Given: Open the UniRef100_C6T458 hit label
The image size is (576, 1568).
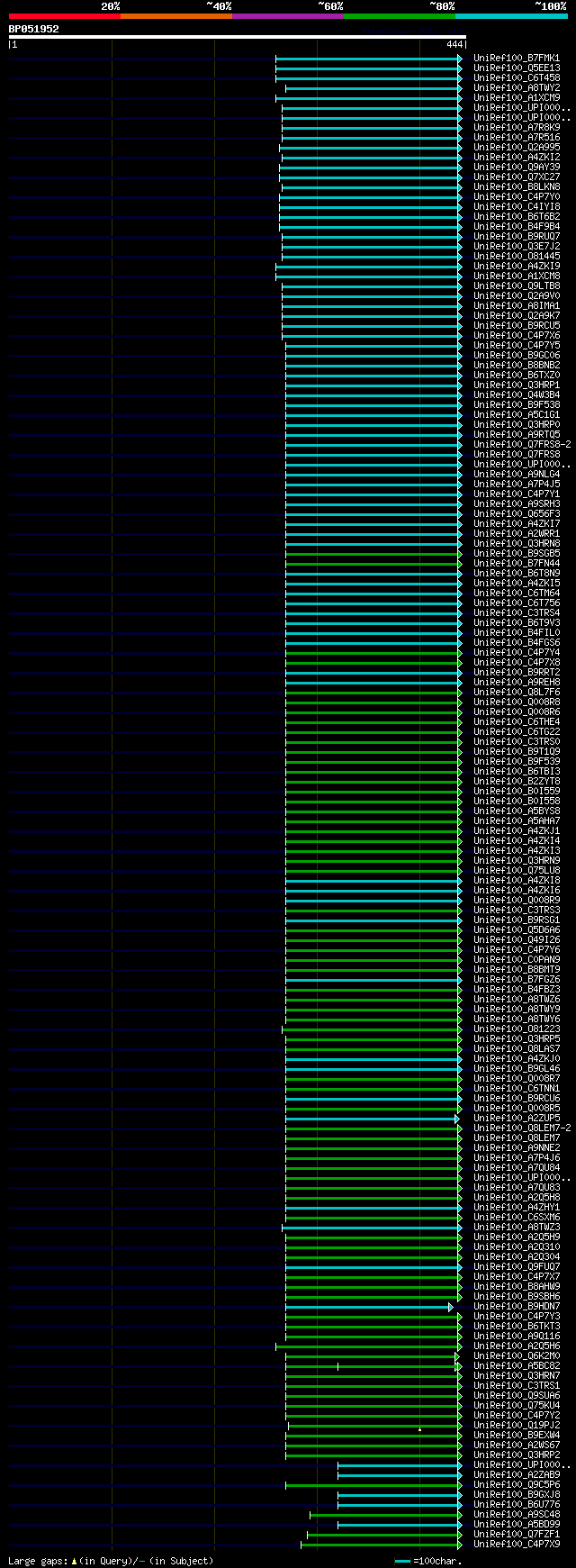Looking at the screenshot, I should [x=517, y=78].
